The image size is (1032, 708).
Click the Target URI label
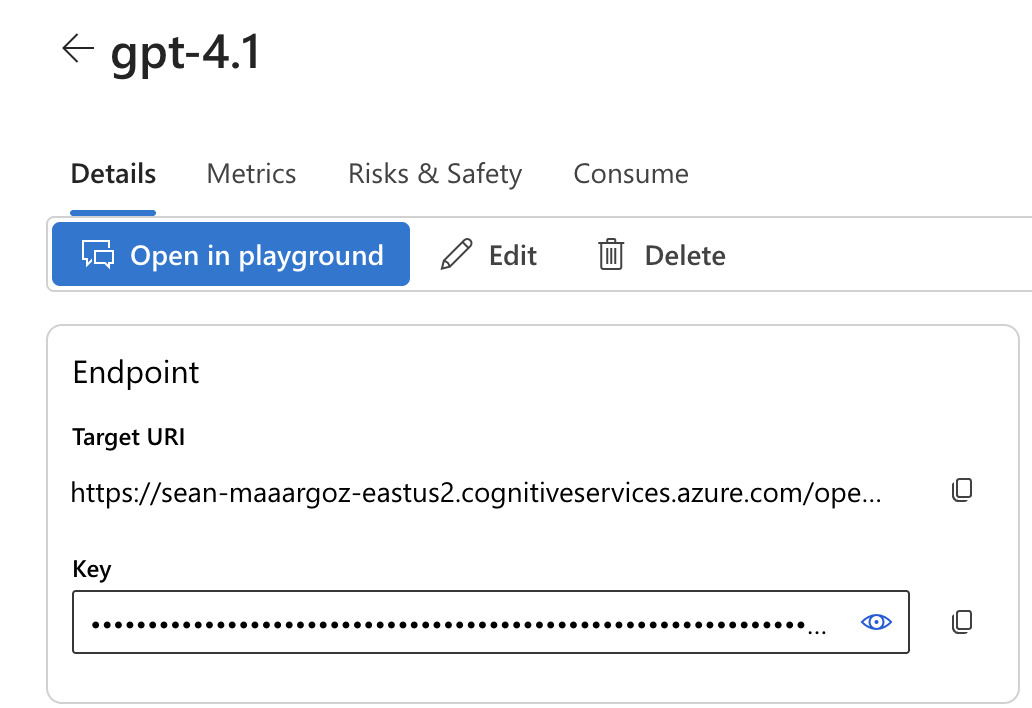coord(128,437)
